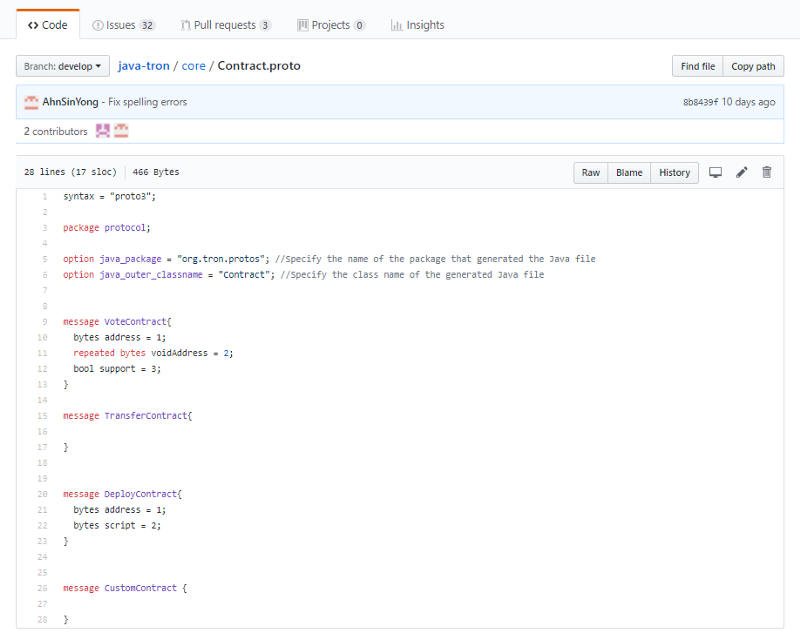Navigate to the core folder link
Viewport: 800px width, 639px height.
pos(193,66)
